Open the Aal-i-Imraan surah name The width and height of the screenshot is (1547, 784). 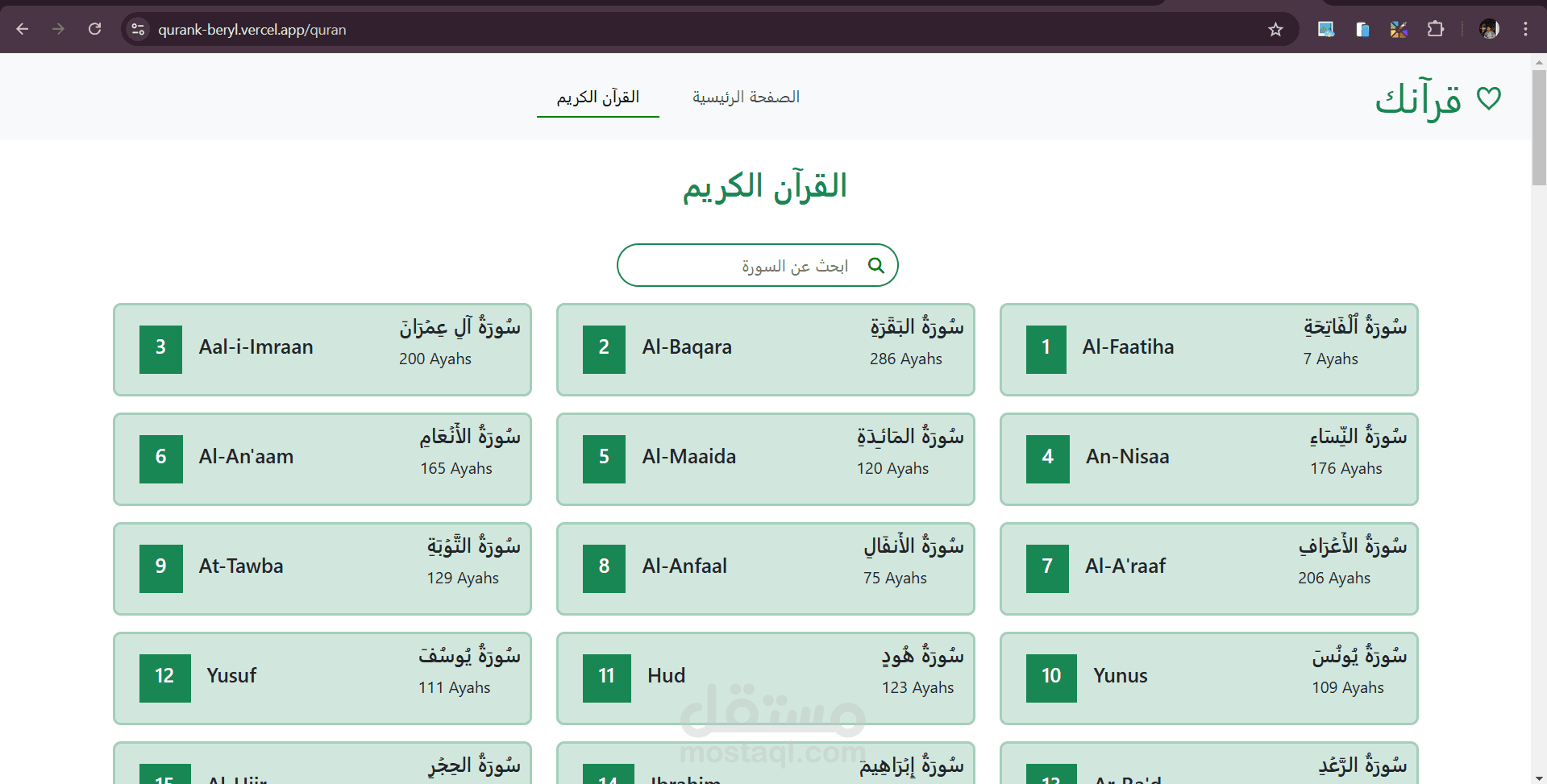point(256,347)
